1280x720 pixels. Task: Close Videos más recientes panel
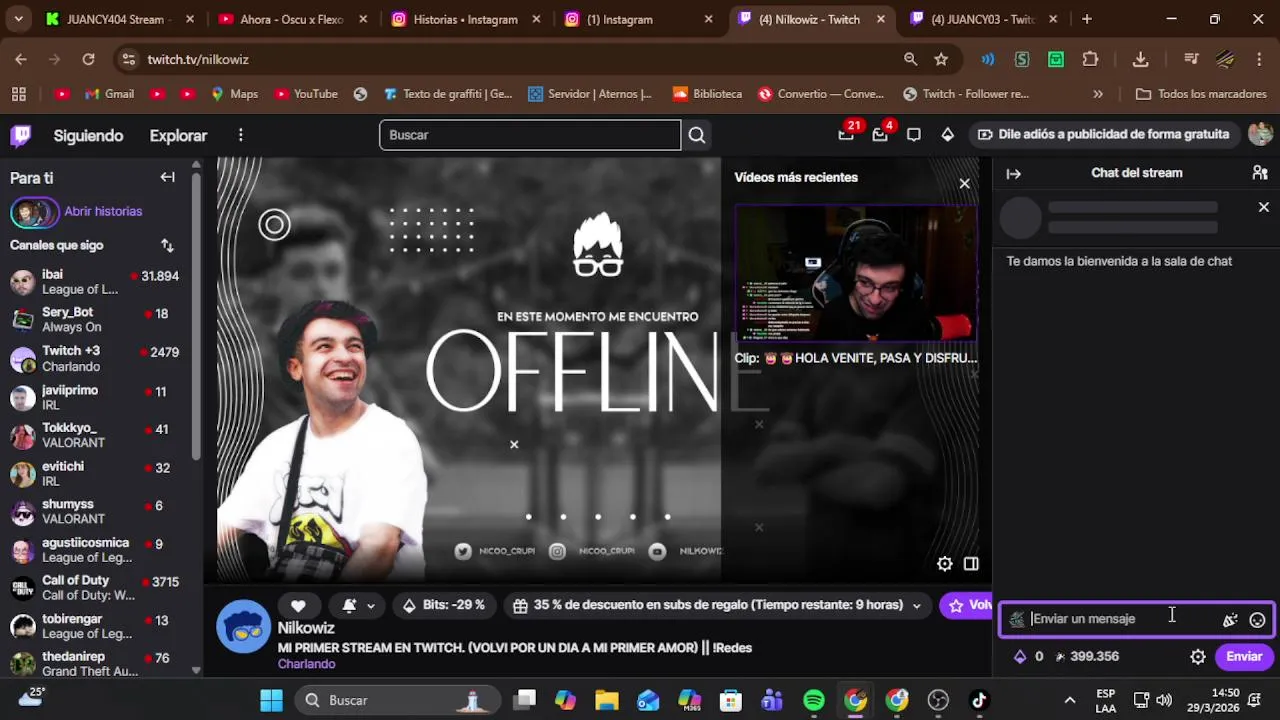click(x=964, y=183)
